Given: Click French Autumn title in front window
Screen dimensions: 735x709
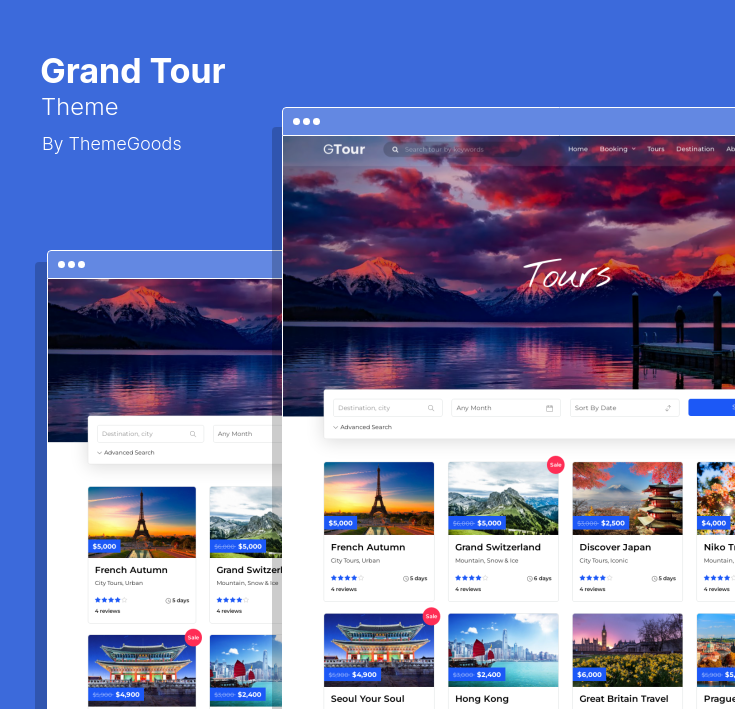Looking at the screenshot, I should tap(368, 547).
